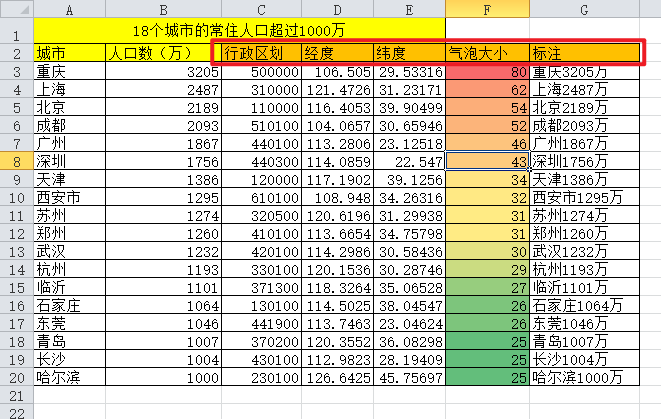This screenshot has width=661, height=419.
Task: Select city cell '石家庄'
Action: (70, 305)
